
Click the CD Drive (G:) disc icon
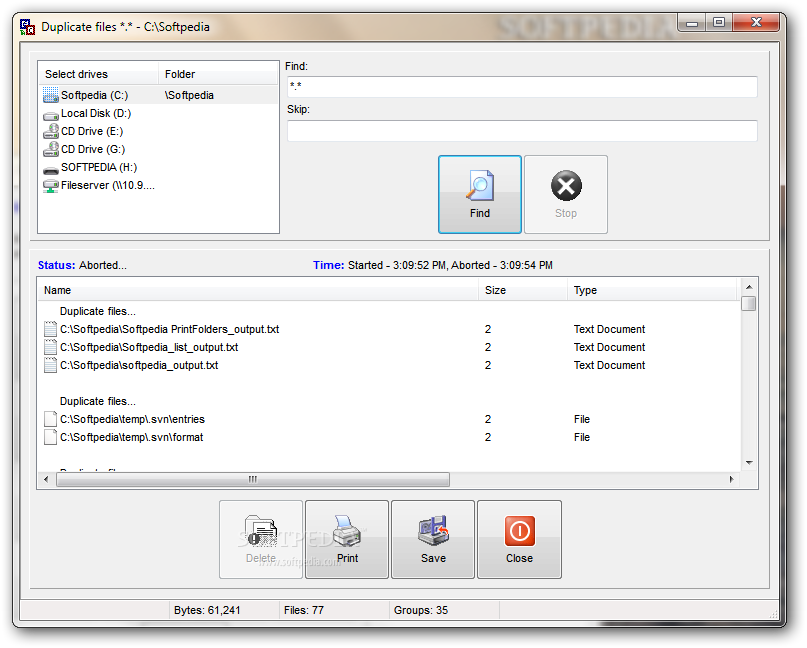(50, 149)
